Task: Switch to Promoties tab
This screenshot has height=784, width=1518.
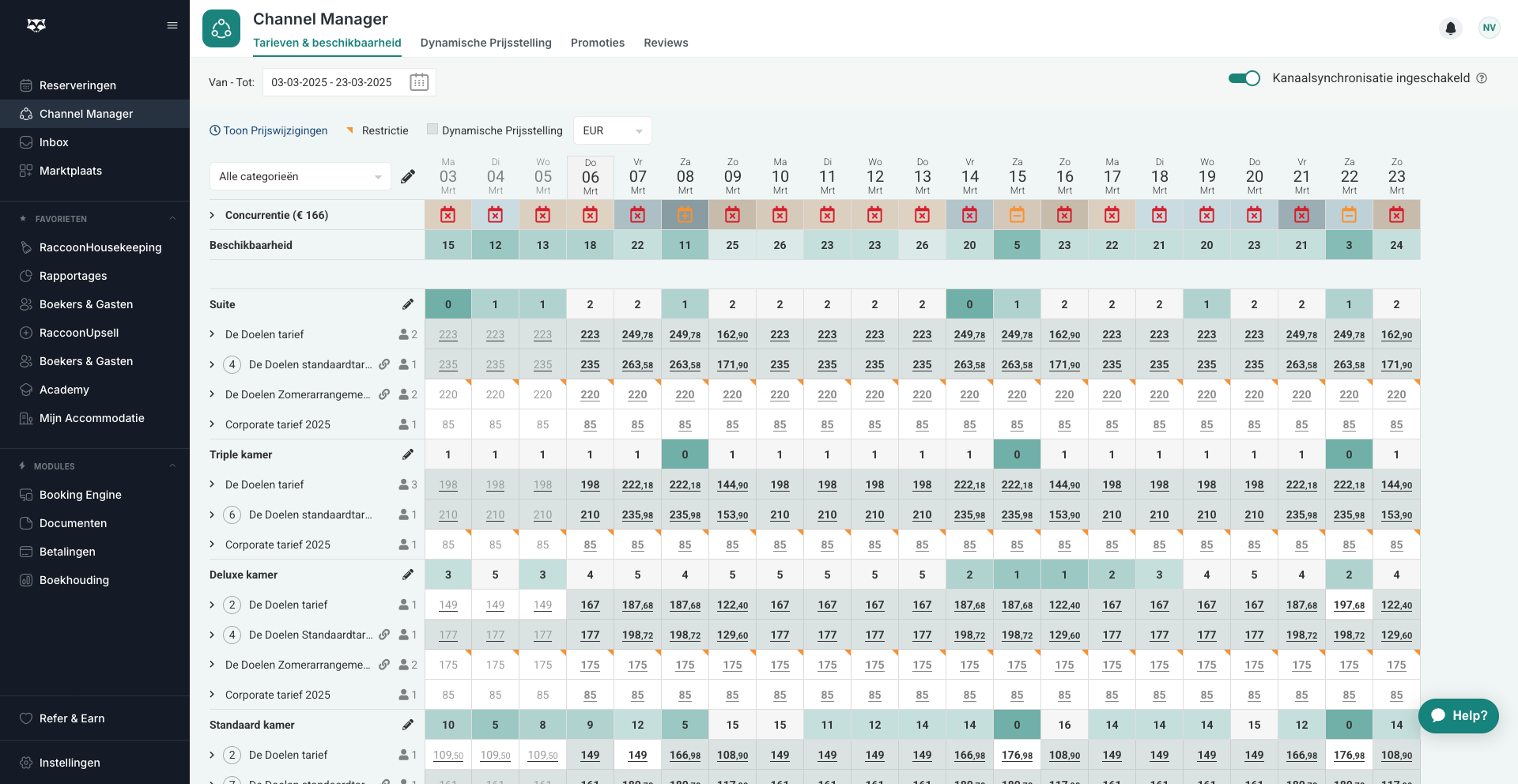Action: (x=598, y=43)
